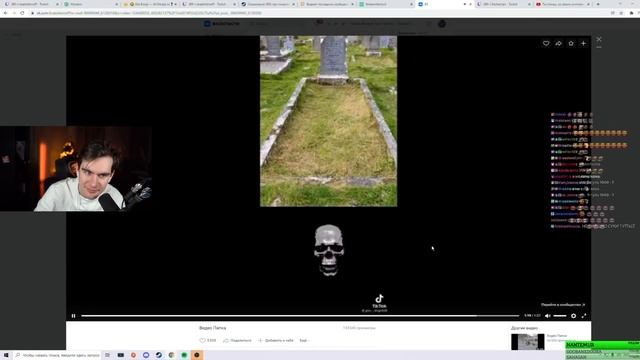The width and height of the screenshot is (640, 360).
Task: Open the 'Видео Папка' author link
Action: [x=212, y=328]
